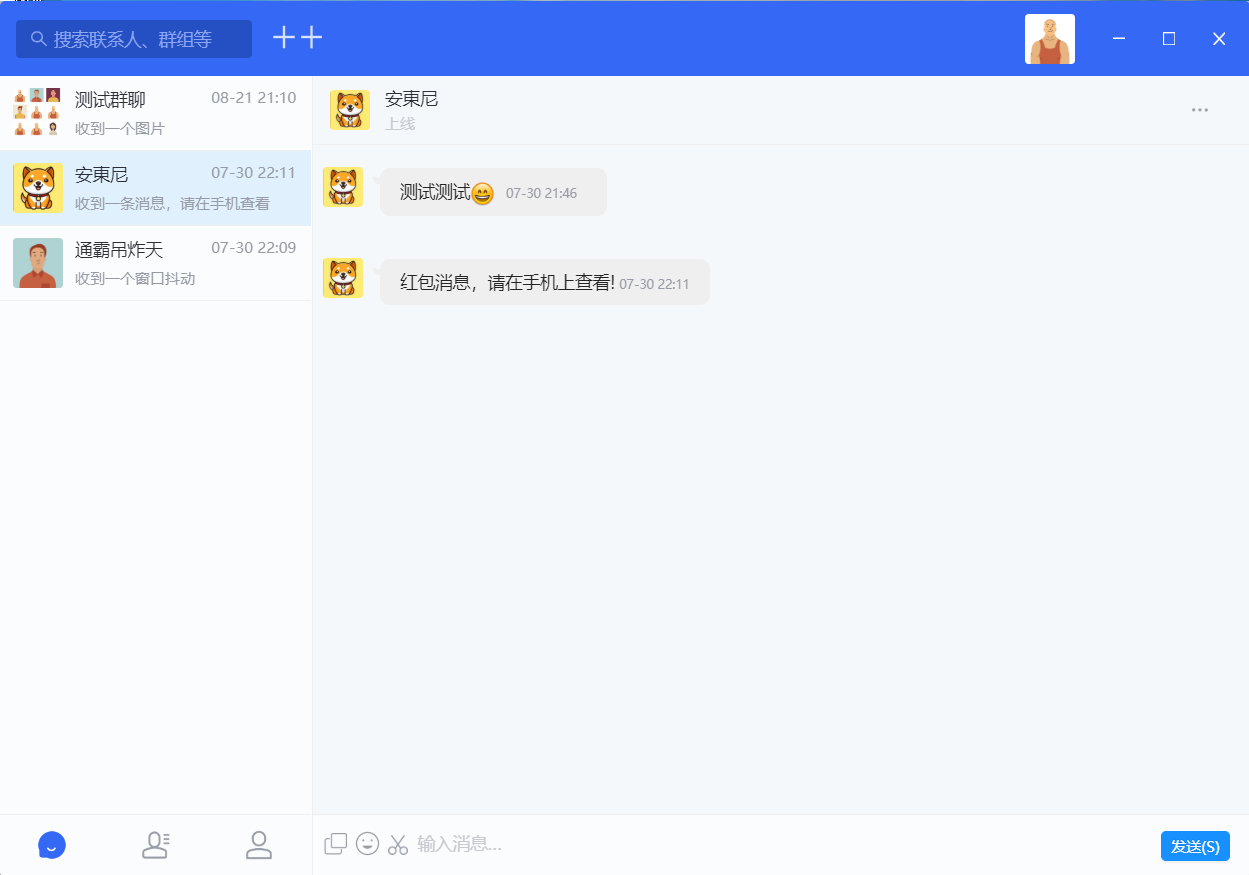Open more options via the ellipsis menu
The height and width of the screenshot is (875, 1249).
click(1199, 110)
